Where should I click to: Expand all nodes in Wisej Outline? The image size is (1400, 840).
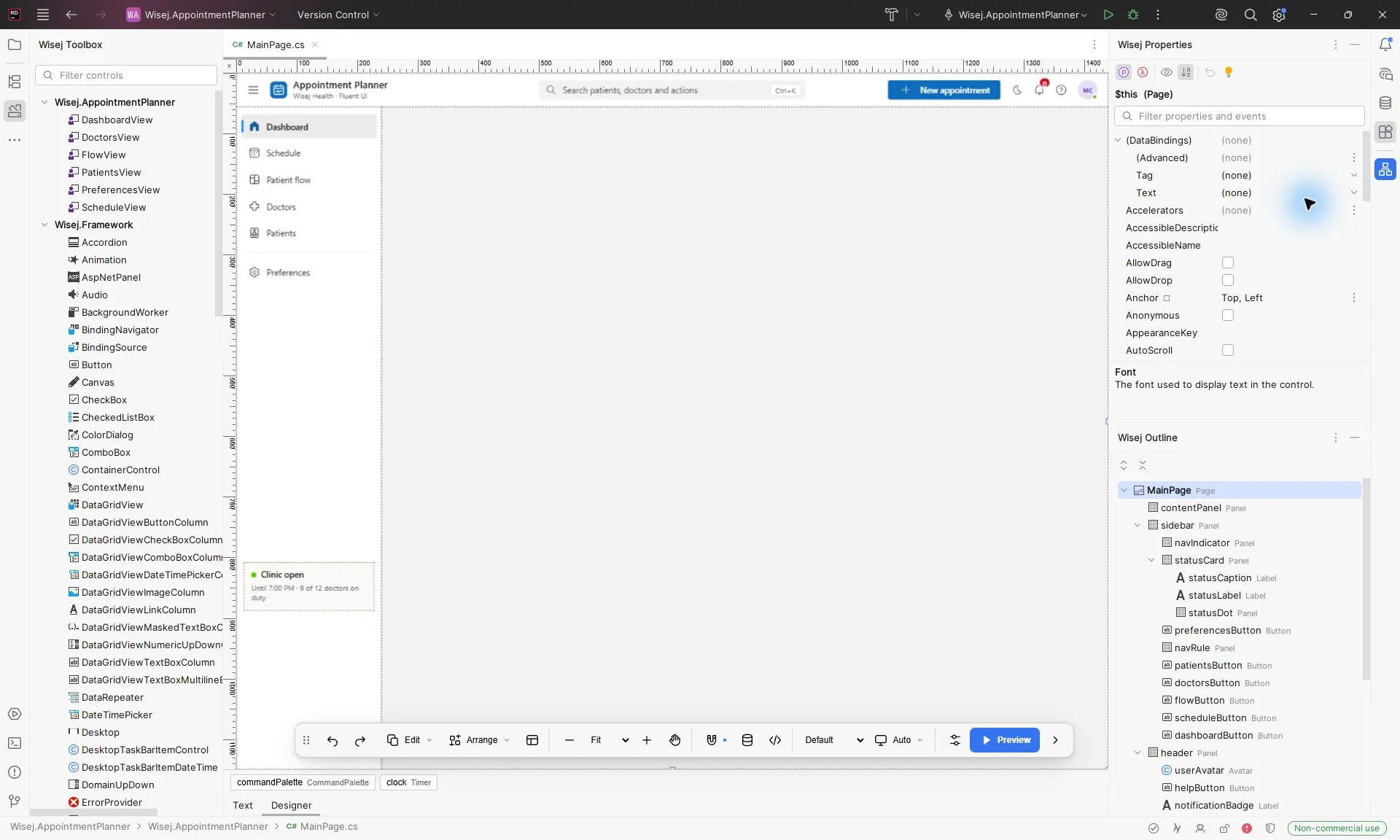[1124, 465]
